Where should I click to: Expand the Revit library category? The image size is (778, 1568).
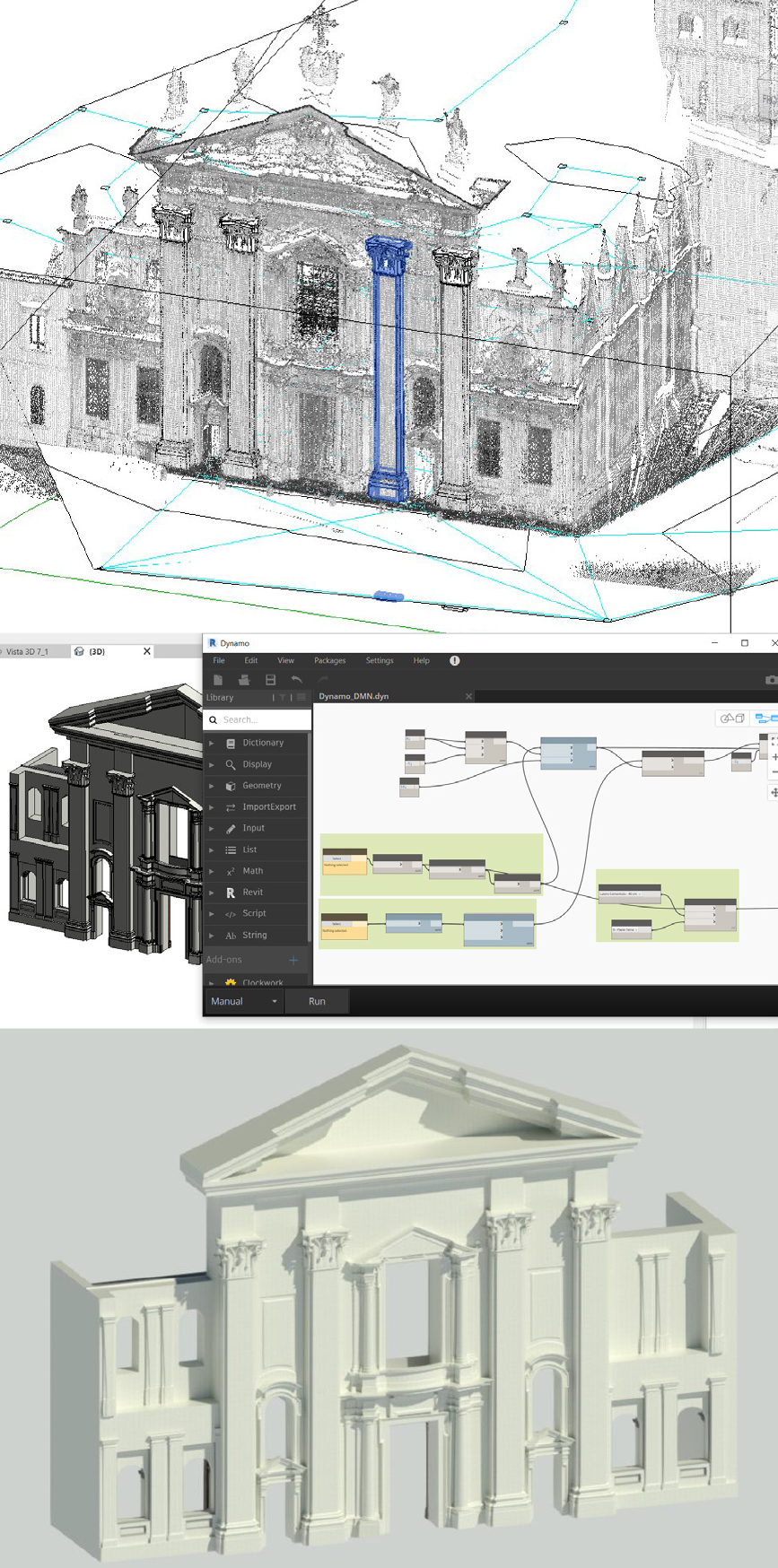212,893
